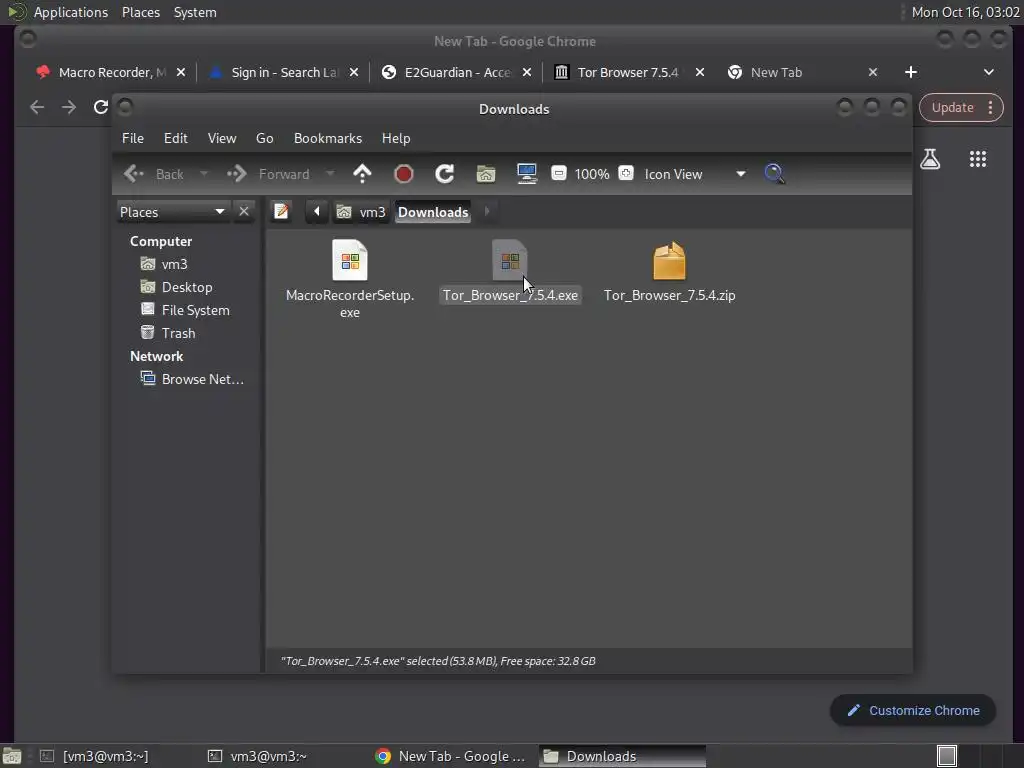Select MacroRecorderSetup.exe file icon

pos(349,261)
